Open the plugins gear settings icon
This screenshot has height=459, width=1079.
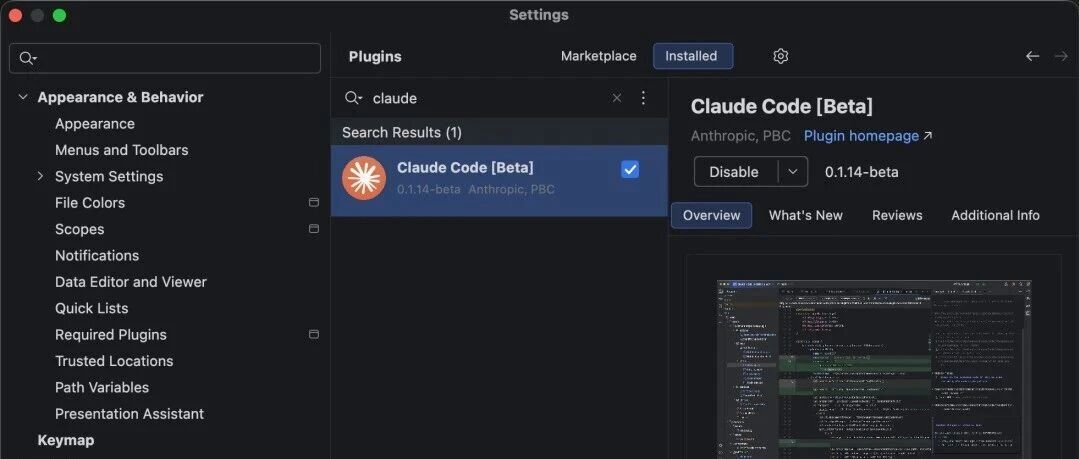tap(780, 56)
